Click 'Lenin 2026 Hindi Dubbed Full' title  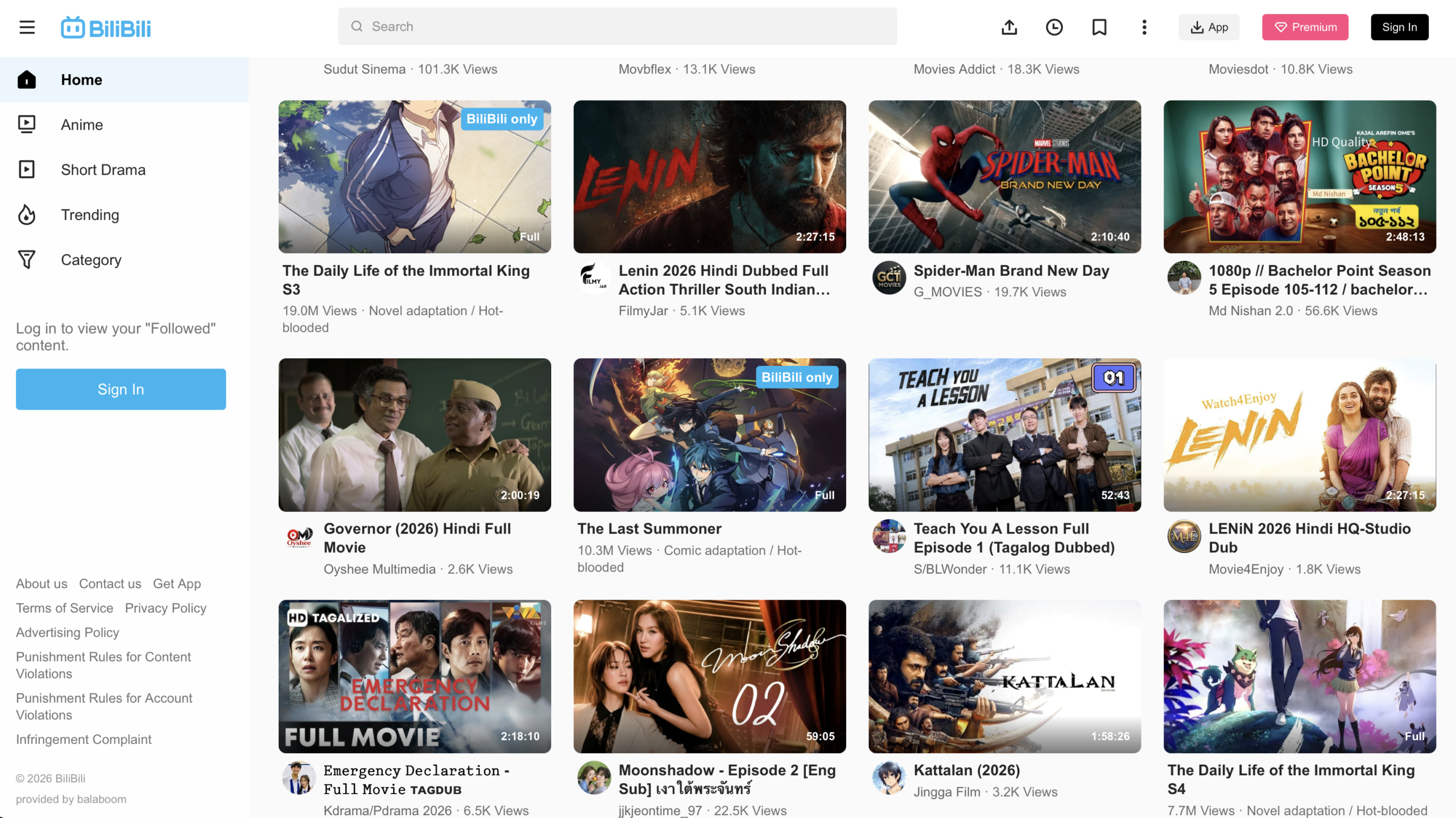coord(724,280)
